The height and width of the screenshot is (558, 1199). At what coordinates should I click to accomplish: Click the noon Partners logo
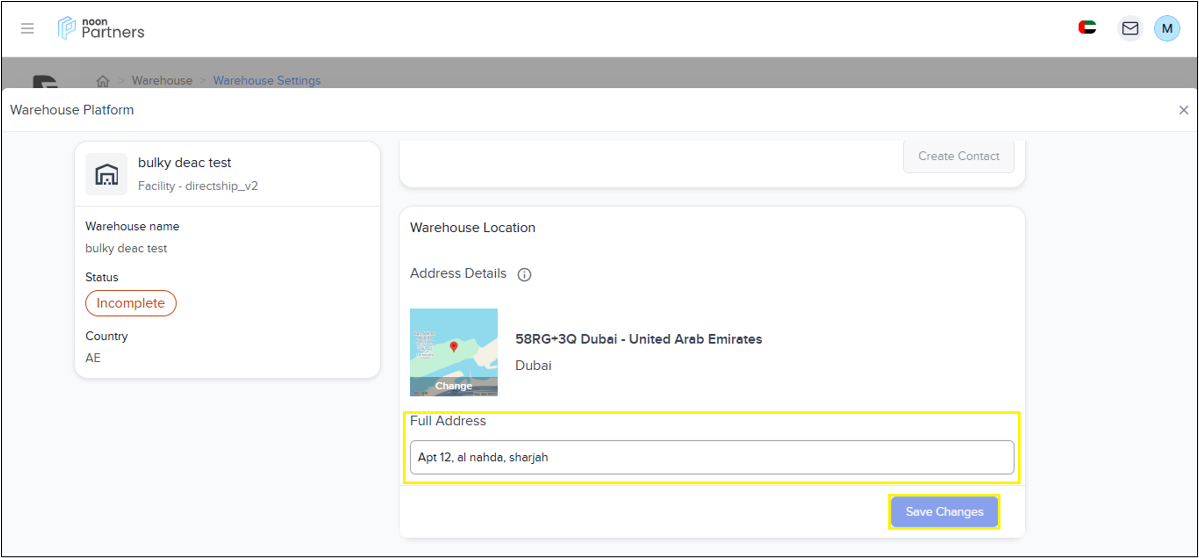click(101, 28)
